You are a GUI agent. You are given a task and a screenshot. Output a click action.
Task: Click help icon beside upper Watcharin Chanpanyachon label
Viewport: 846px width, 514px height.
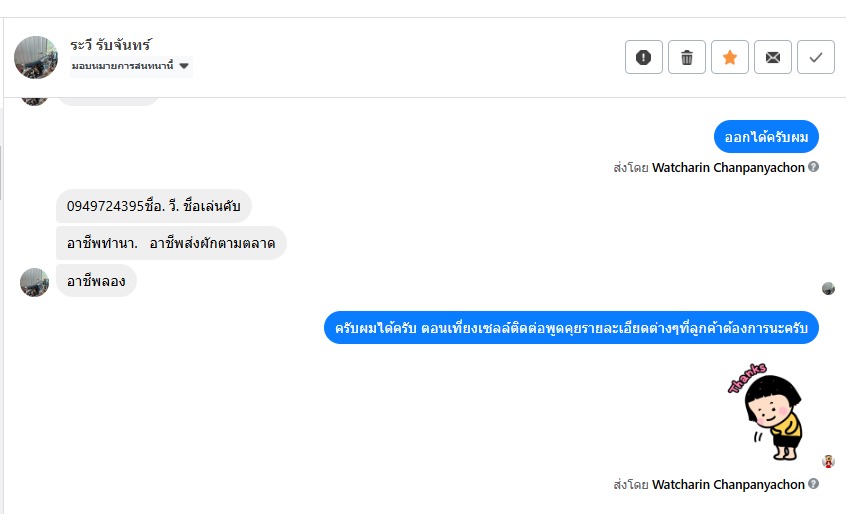tap(814, 167)
